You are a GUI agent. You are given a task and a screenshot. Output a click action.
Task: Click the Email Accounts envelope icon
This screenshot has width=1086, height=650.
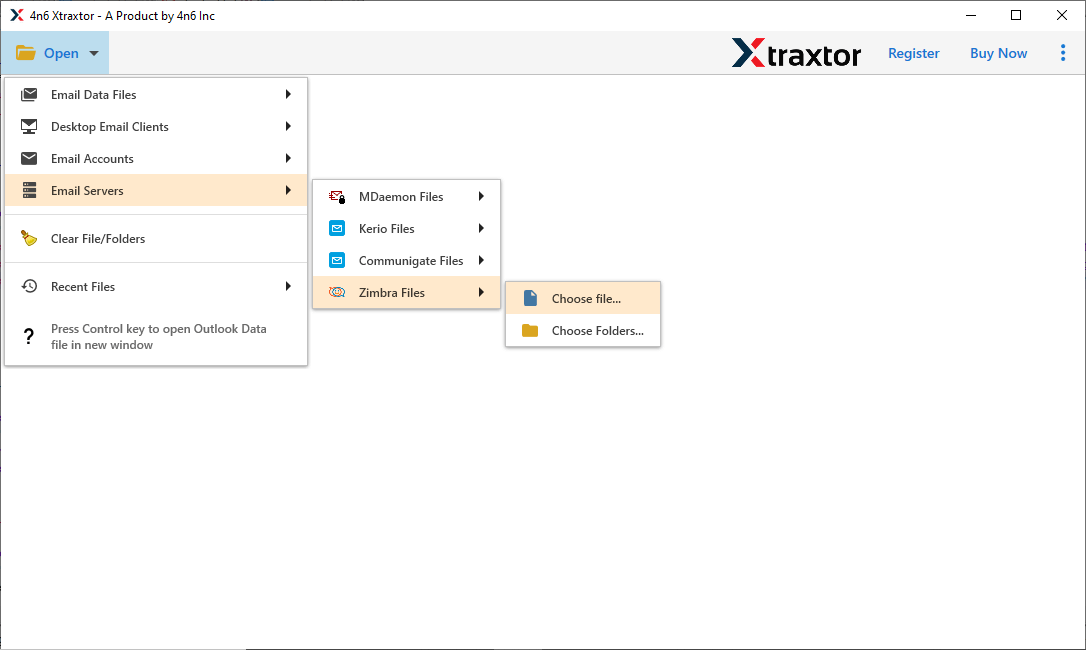(29, 158)
